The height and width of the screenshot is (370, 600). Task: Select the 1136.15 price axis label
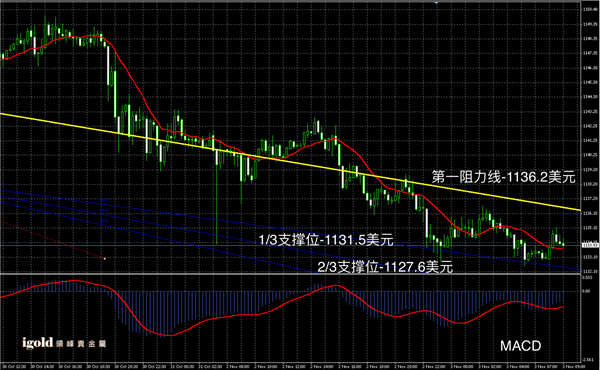(590, 213)
